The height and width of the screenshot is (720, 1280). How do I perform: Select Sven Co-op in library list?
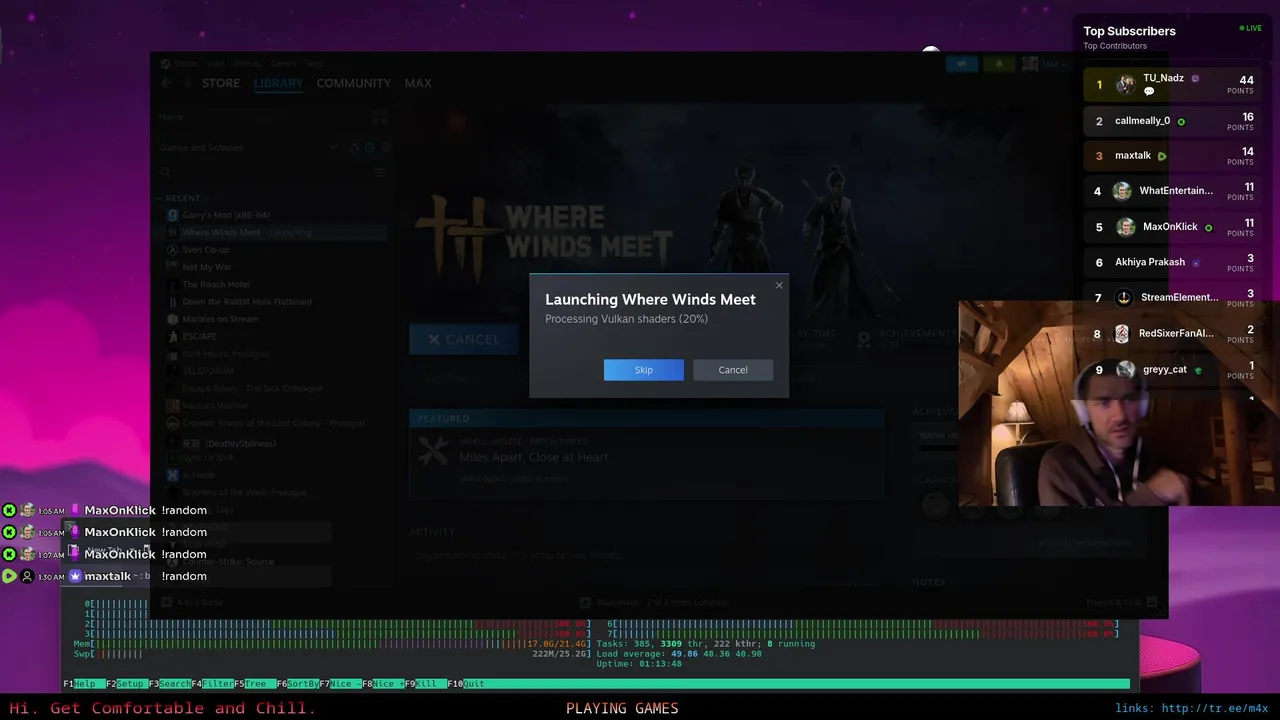point(205,250)
